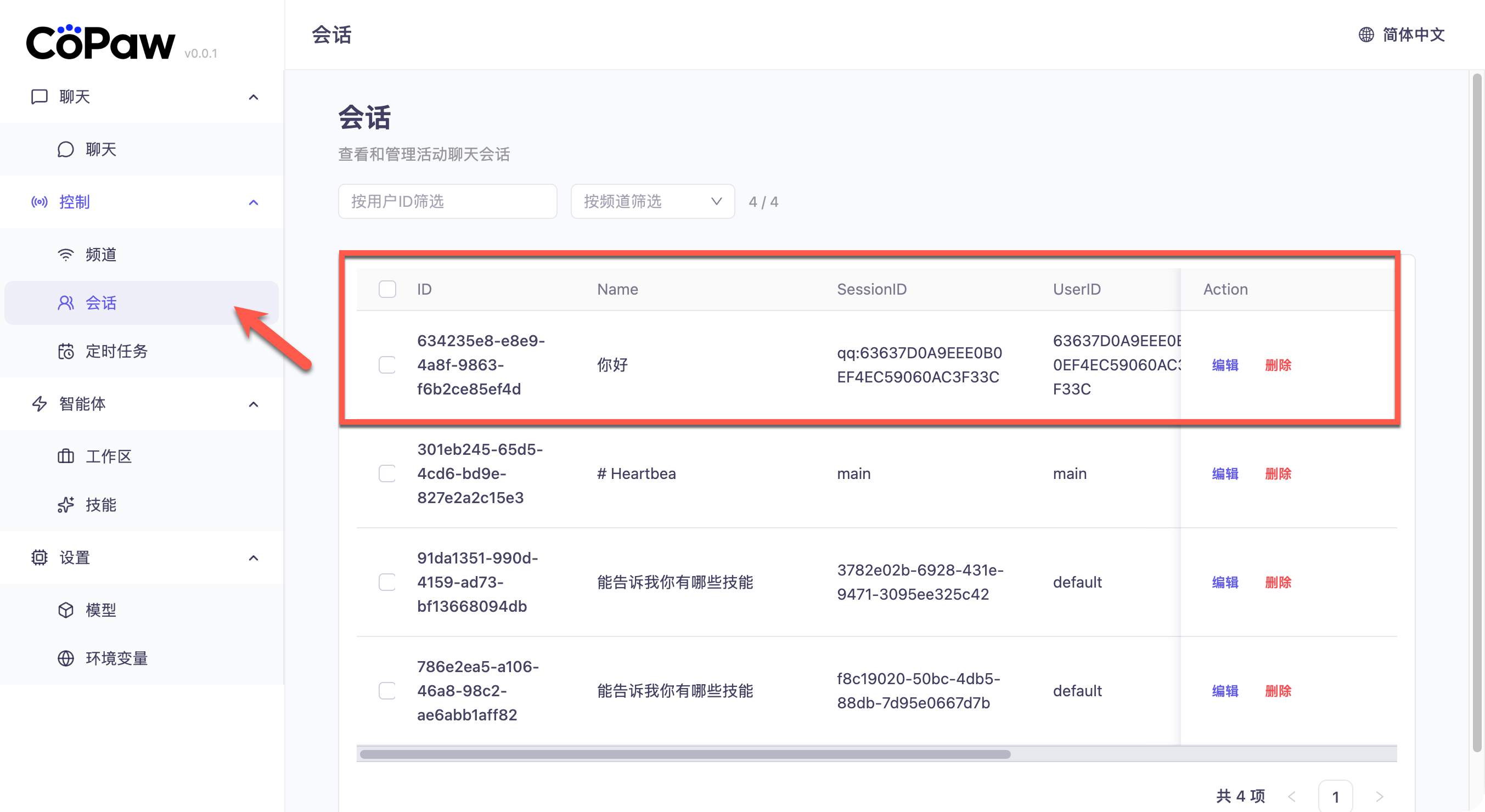Open Workspace via the briefcase icon
This screenshot has width=1485, height=812.
(x=66, y=456)
